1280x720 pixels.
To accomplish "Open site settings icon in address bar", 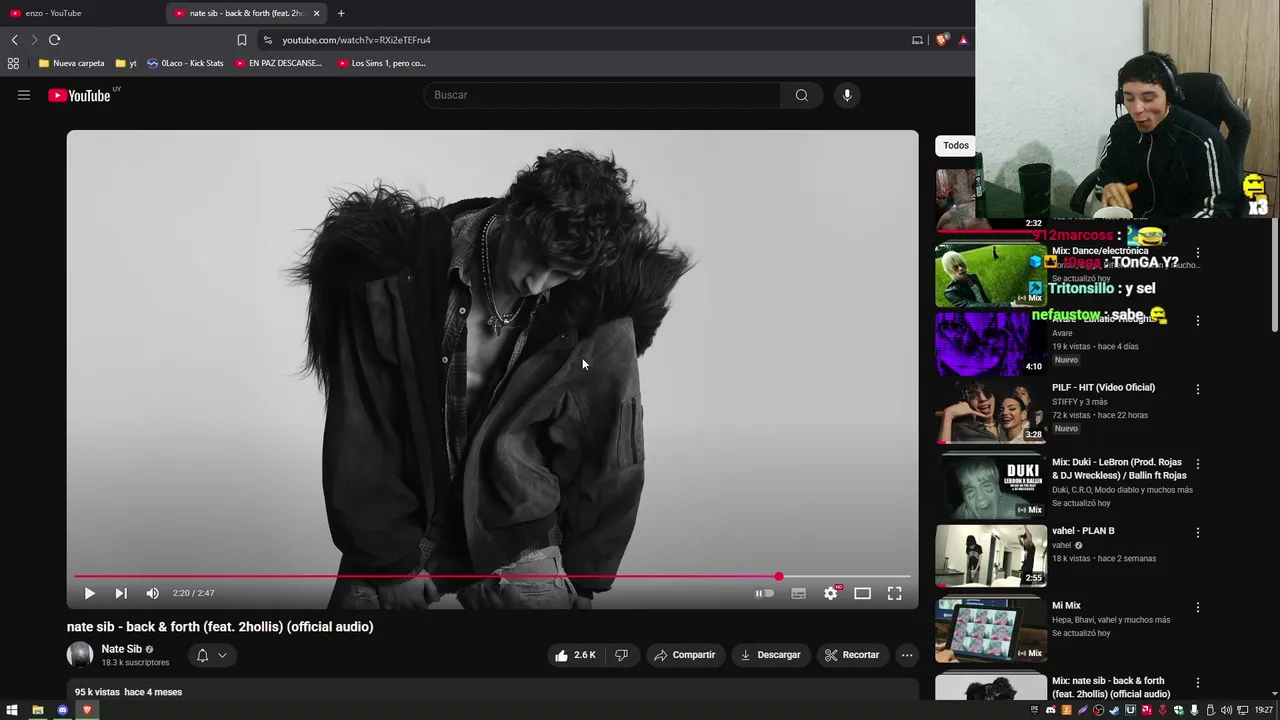I will (267, 40).
